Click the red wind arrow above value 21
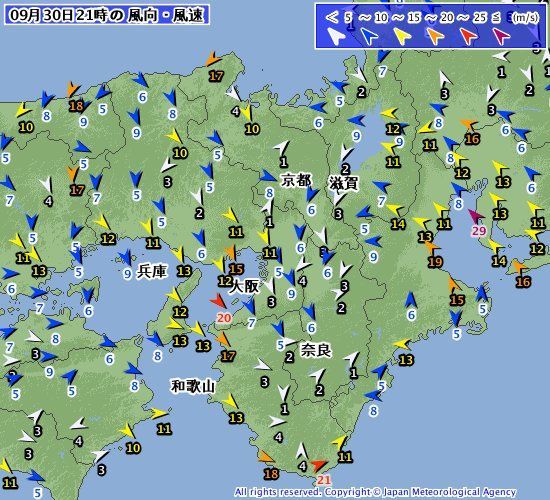The width and height of the screenshot is (550, 500). click(x=320, y=466)
